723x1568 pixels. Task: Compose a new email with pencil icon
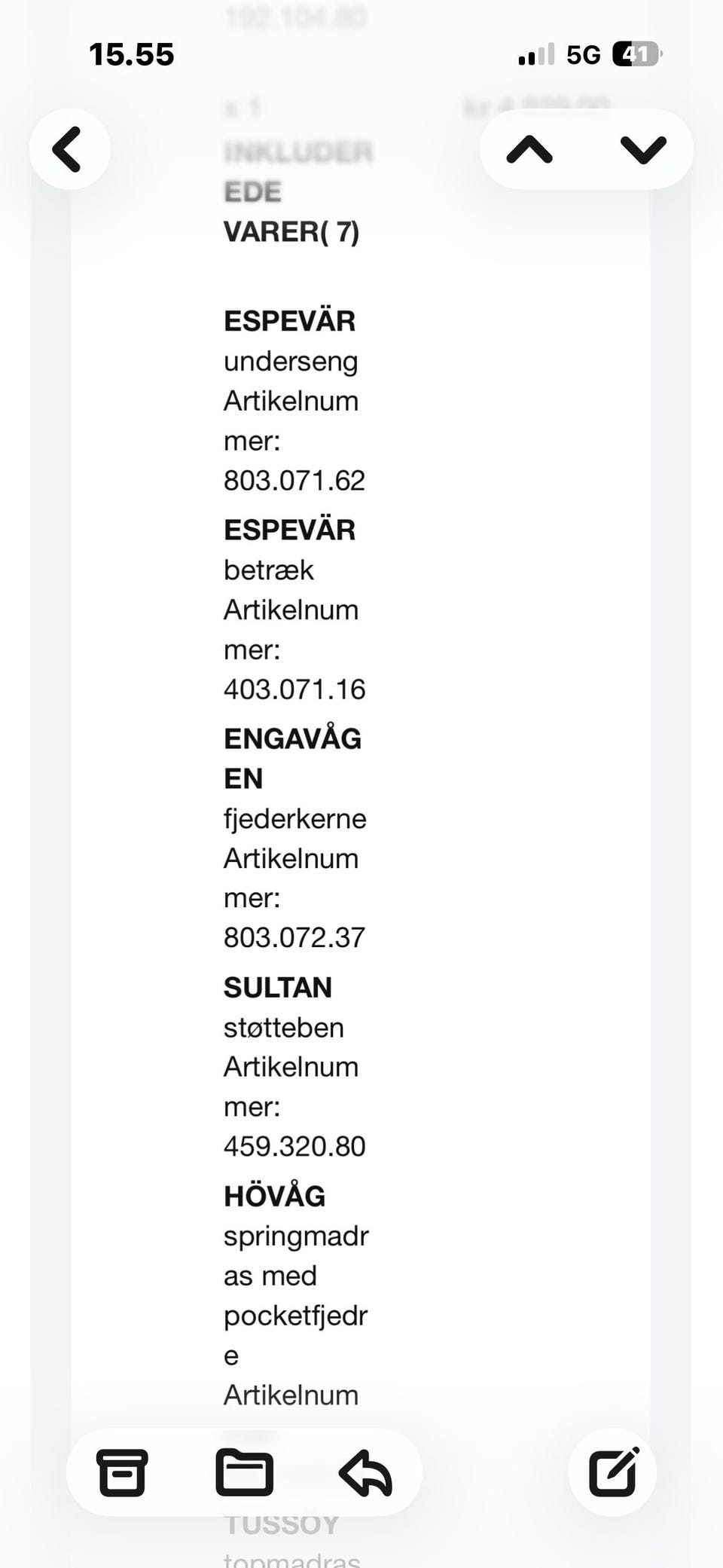(613, 1472)
